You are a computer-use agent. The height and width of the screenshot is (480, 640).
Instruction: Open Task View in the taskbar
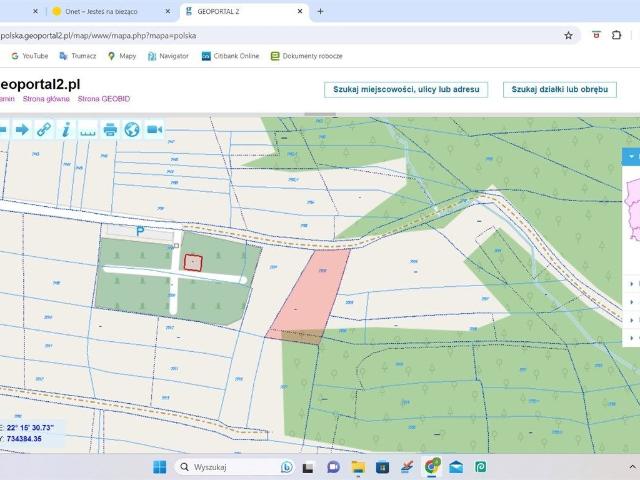pos(308,467)
